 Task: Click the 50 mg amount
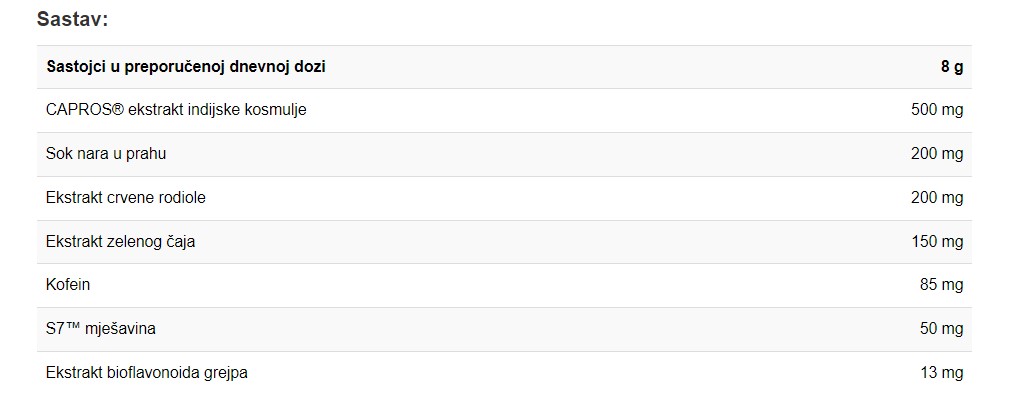[942, 328]
